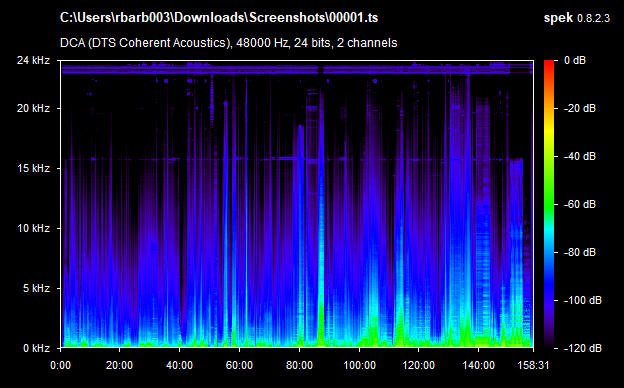Click the spek version label
Viewport: 624px width, 388px height.
pos(577,18)
